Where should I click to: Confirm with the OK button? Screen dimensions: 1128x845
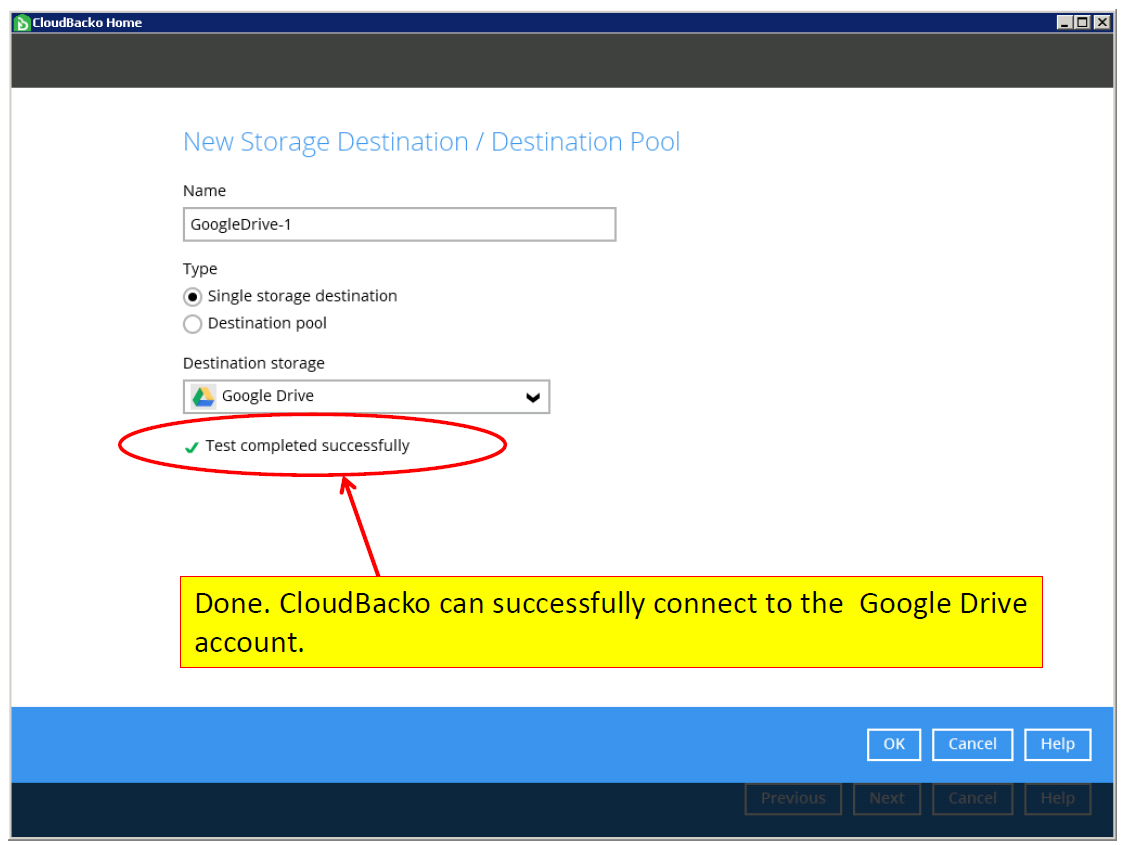[893, 744]
